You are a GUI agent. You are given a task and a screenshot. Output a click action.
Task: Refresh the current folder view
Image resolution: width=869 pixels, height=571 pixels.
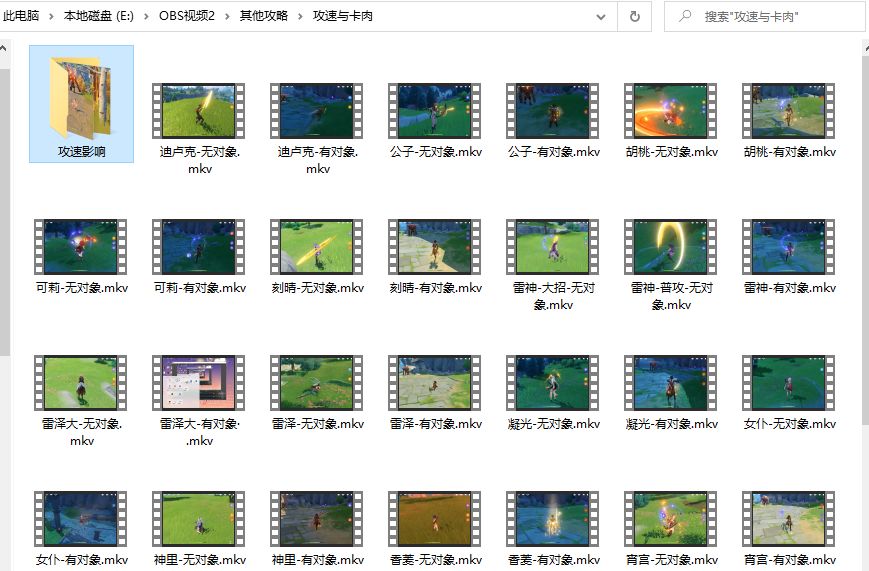[635, 17]
